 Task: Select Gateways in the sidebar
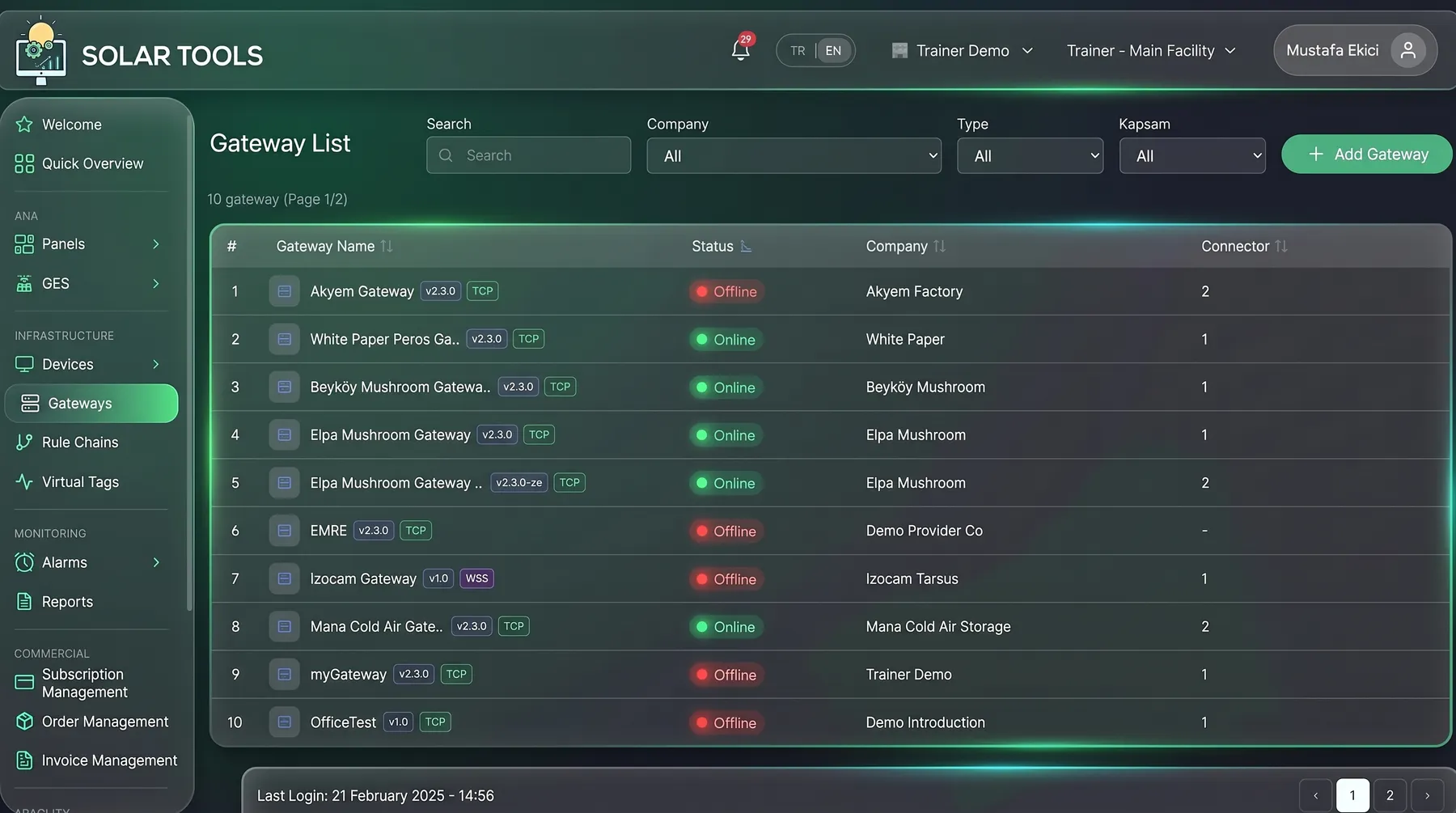91,404
